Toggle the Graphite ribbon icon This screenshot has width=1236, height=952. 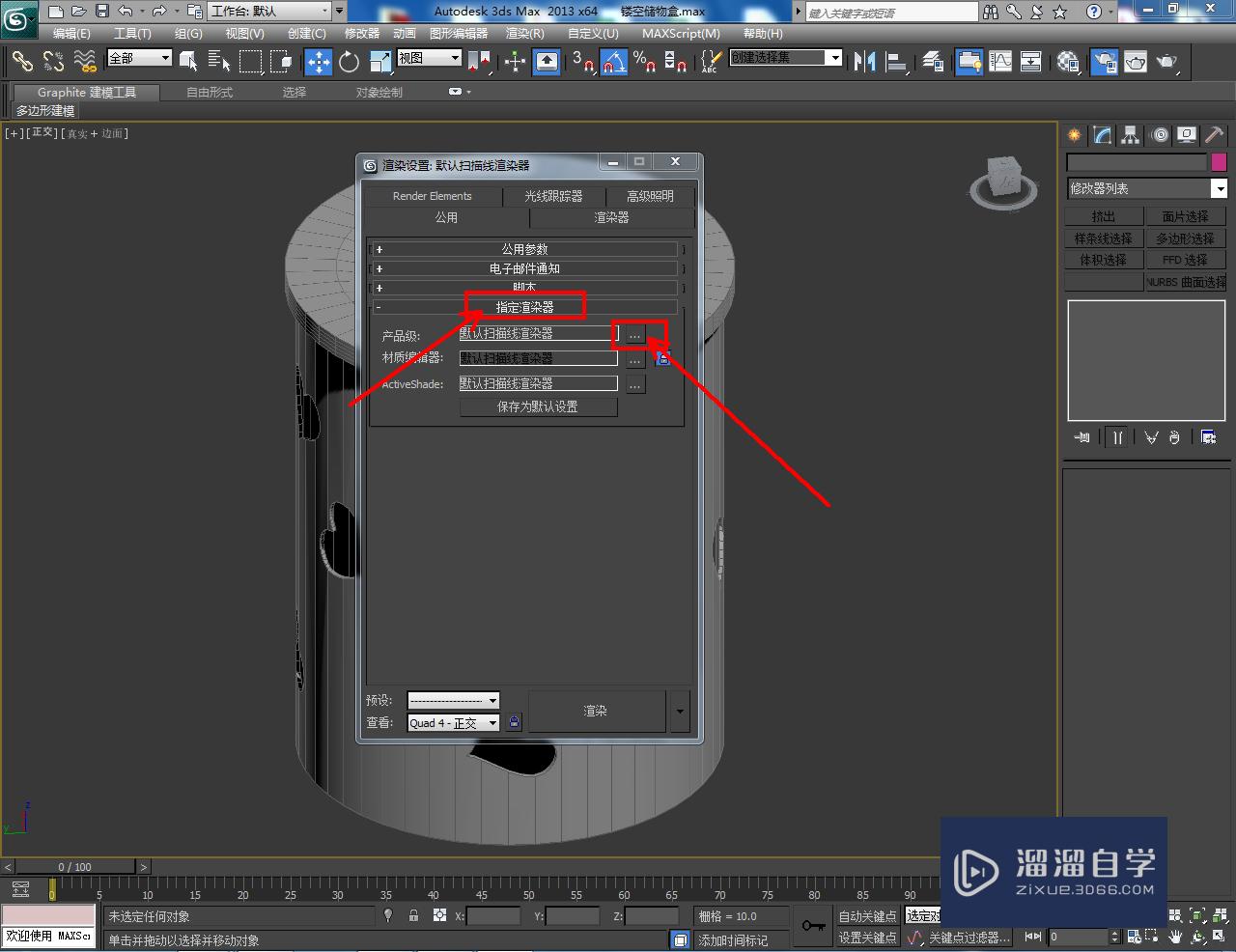[969, 62]
